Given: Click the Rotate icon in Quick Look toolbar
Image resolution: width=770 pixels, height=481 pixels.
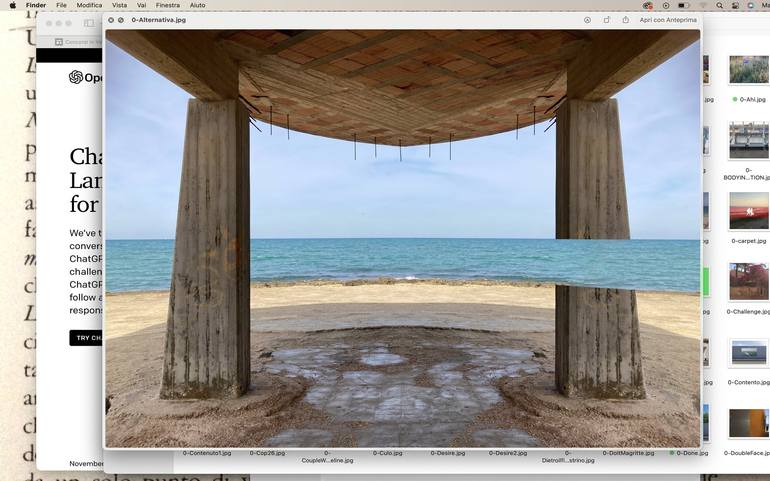Looking at the screenshot, I should pyautogui.click(x=606, y=20).
